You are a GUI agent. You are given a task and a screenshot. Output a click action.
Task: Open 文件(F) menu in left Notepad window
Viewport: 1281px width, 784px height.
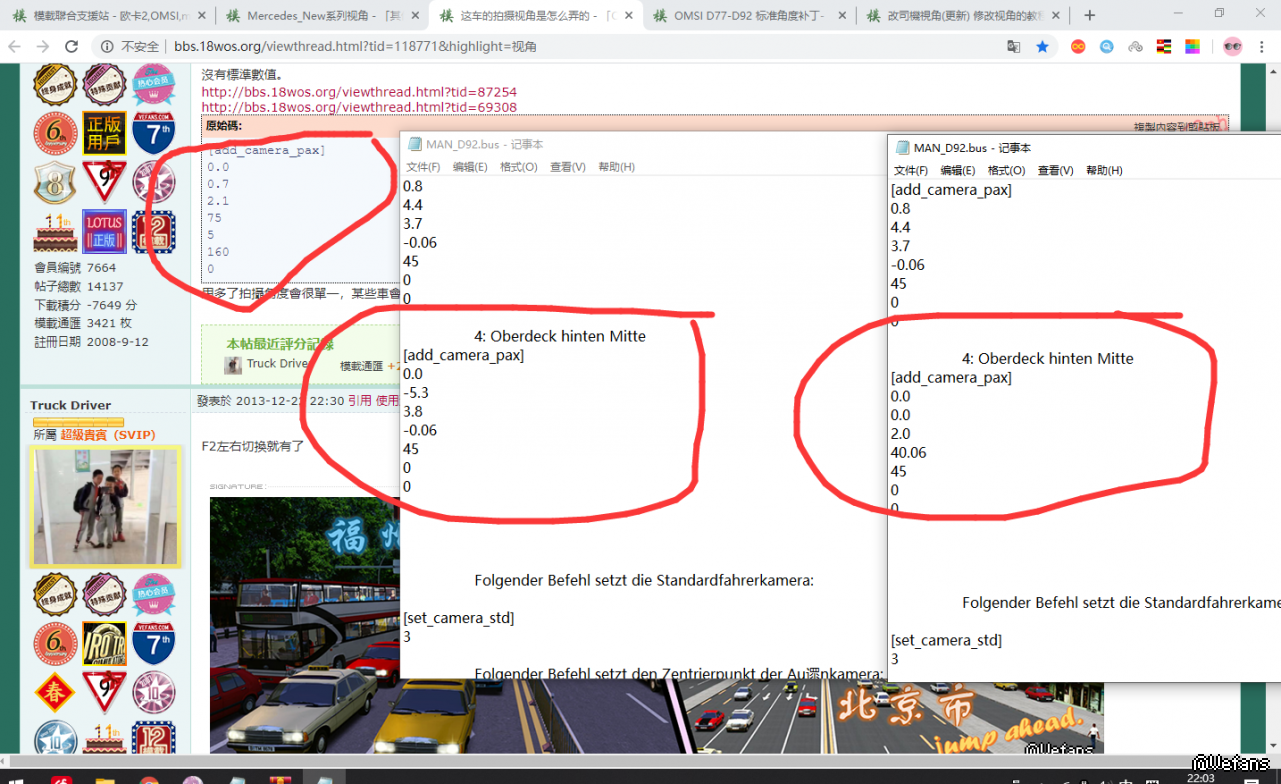tap(423, 167)
